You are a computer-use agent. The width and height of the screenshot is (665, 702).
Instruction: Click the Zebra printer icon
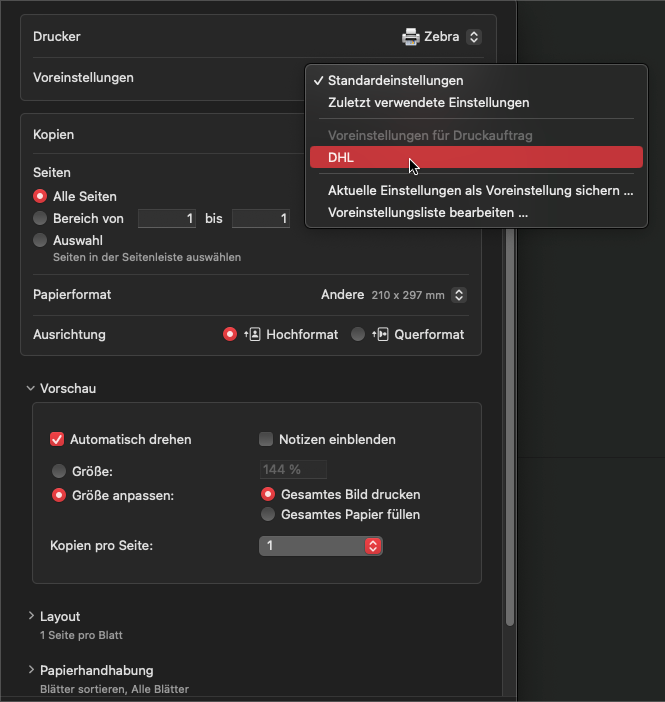coord(411,37)
